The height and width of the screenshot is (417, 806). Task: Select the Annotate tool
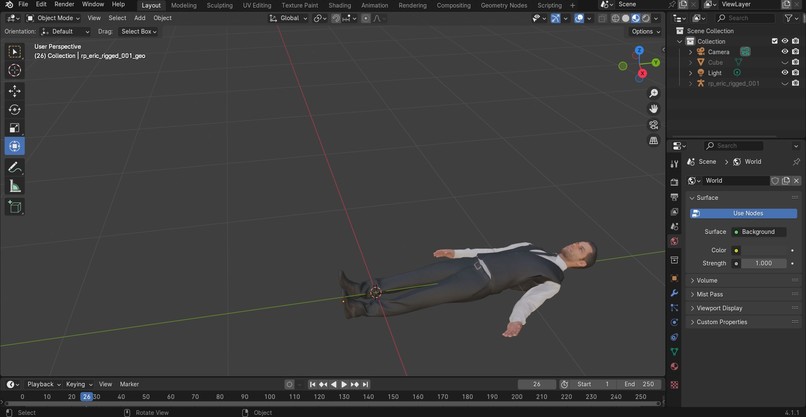click(14, 167)
